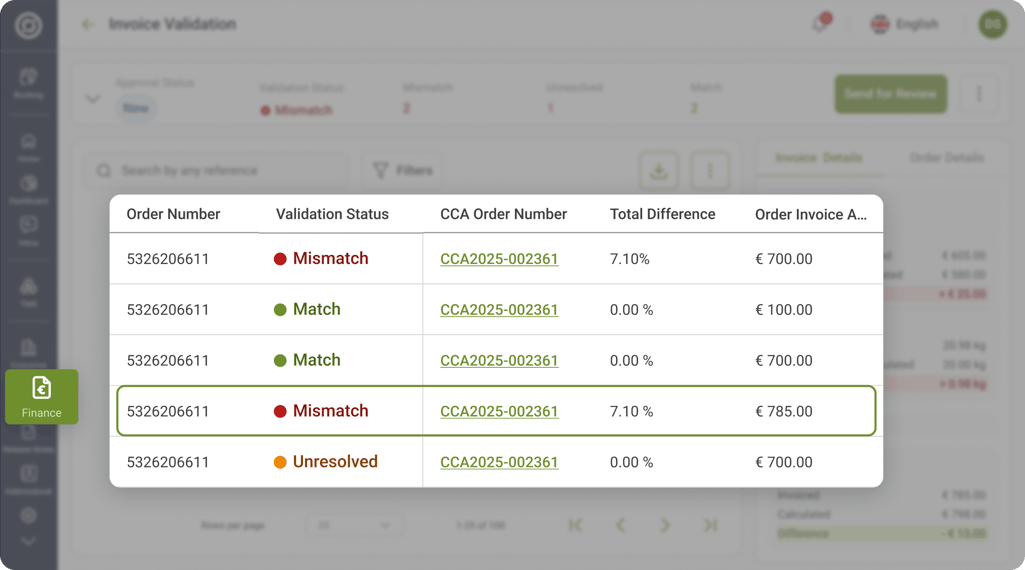Go to Home in the sidebar
The width and height of the screenshot is (1025, 570).
pyautogui.click(x=28, y=147)
